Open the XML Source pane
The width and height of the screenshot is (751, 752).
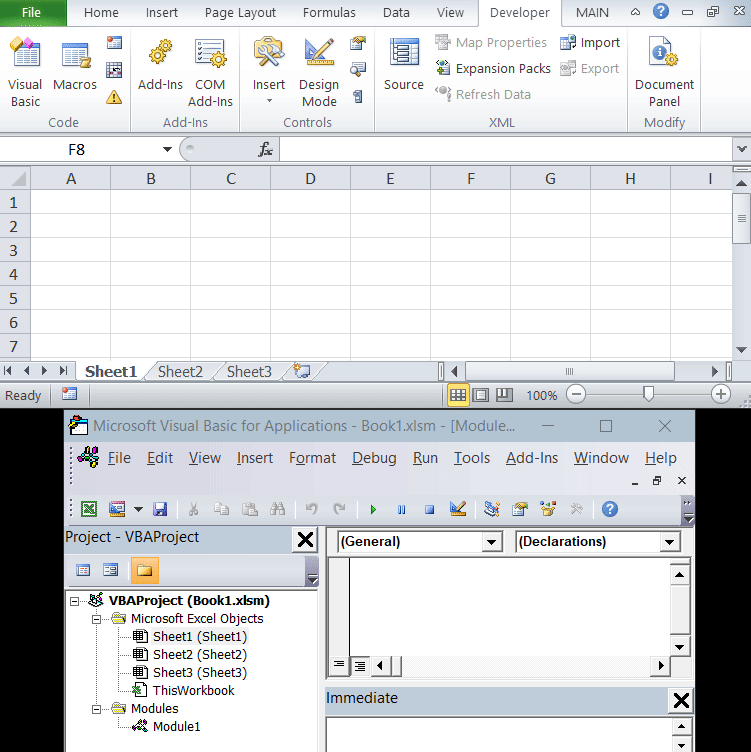(404, 65)
